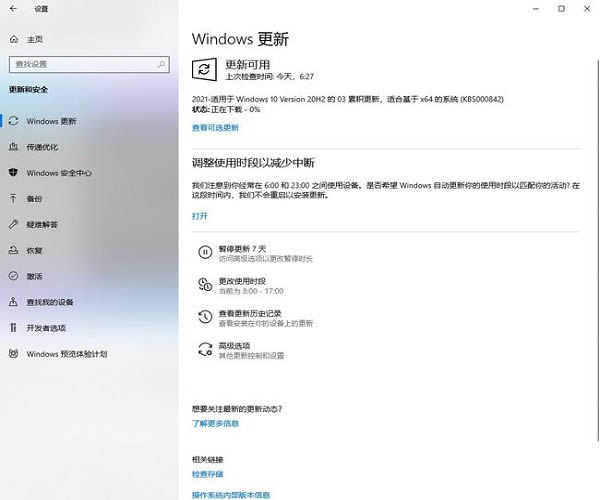Open the 备份 backup section
600x500 pixels.
(x=35, y=198)
